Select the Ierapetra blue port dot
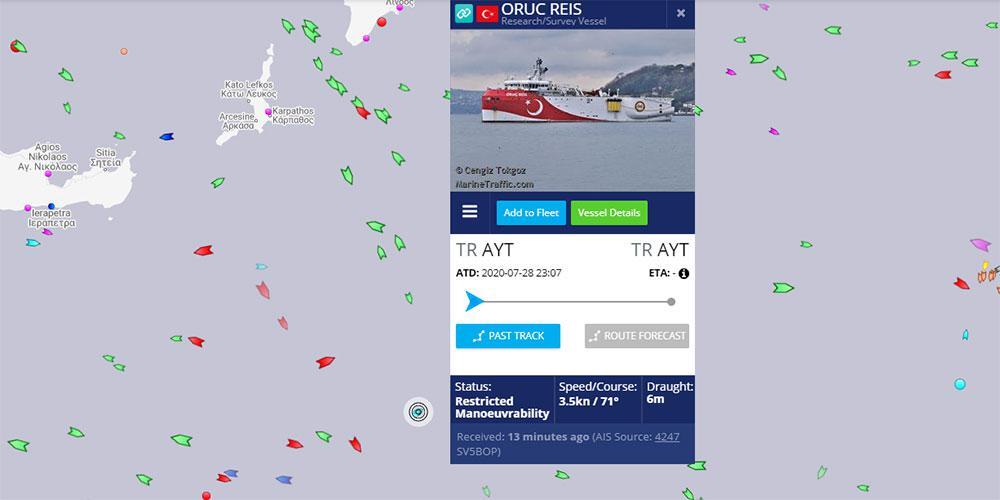 [x=52, y=206]
